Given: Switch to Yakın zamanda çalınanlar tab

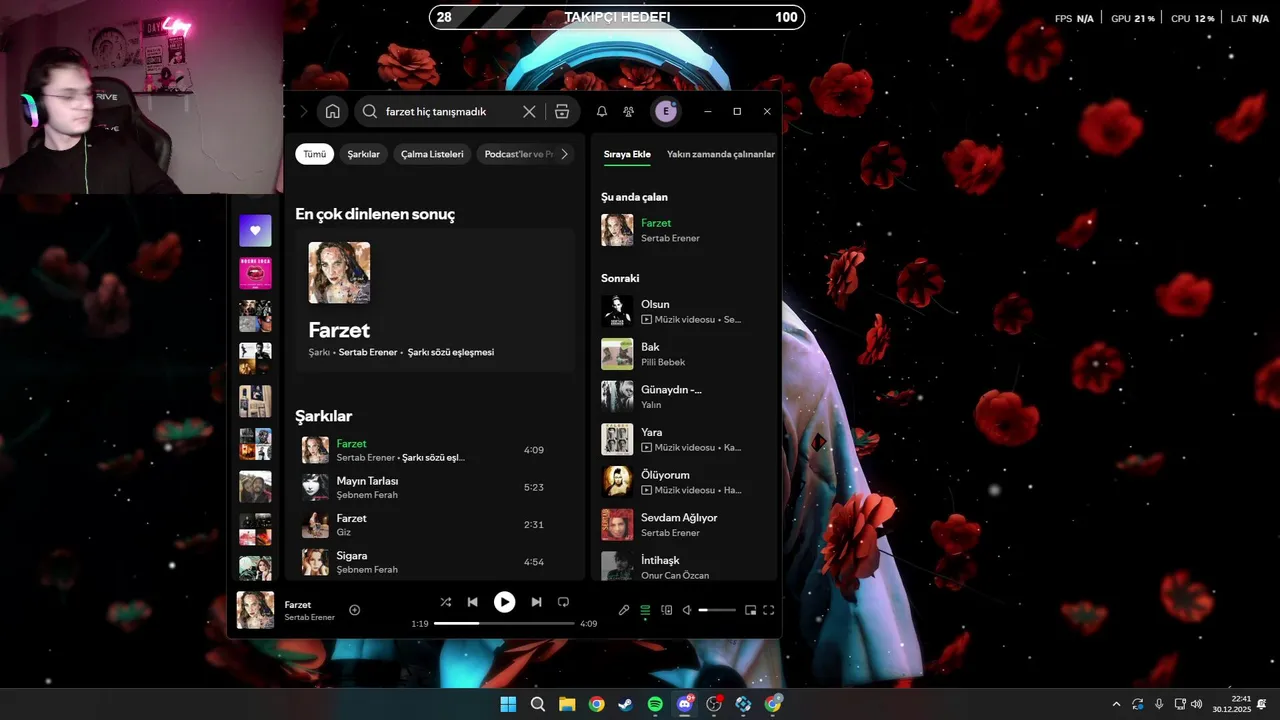Looking at the screenshot, I should click(x=721, y=154).
